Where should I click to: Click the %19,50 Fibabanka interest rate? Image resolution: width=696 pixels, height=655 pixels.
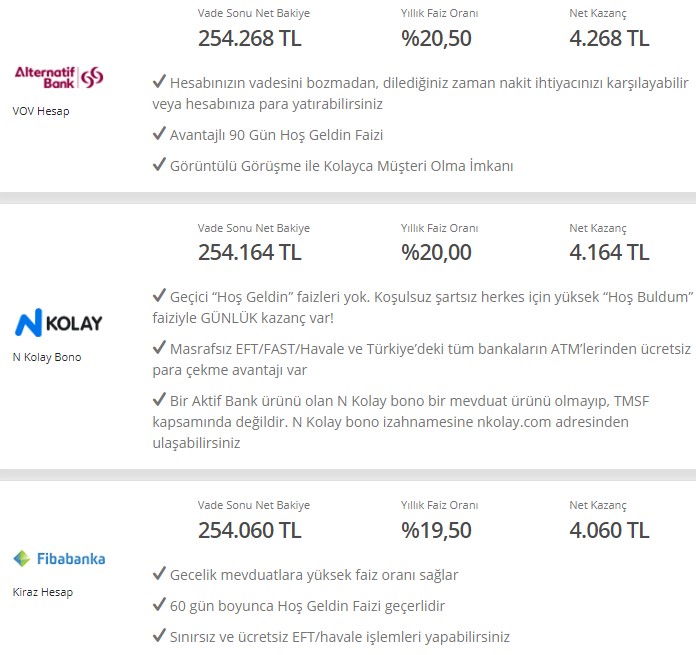coord(436,530)
